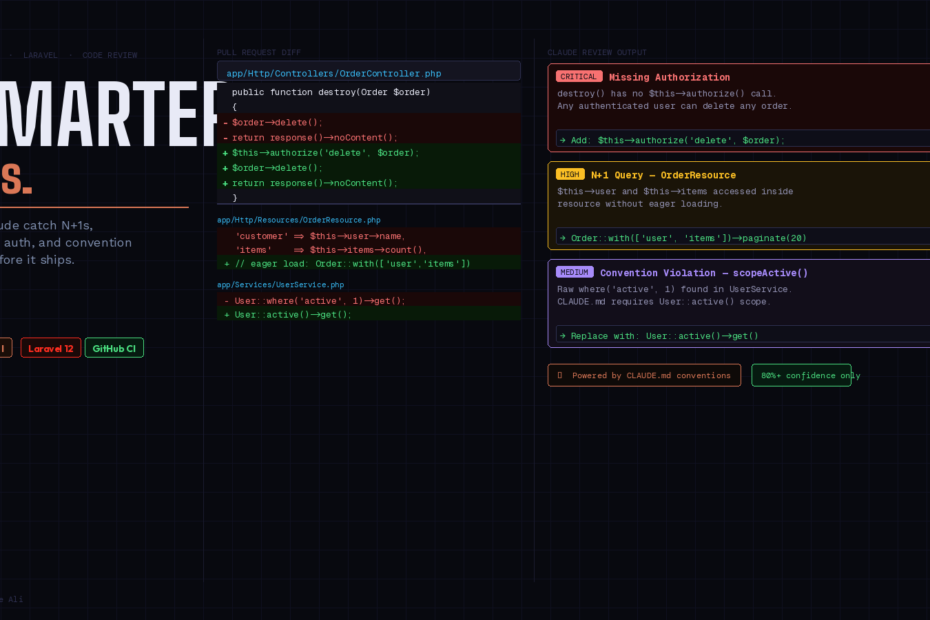Click the arrow before Add: $this->authorize suggestion
The image size is (930, 620).
tap(562, 140)
